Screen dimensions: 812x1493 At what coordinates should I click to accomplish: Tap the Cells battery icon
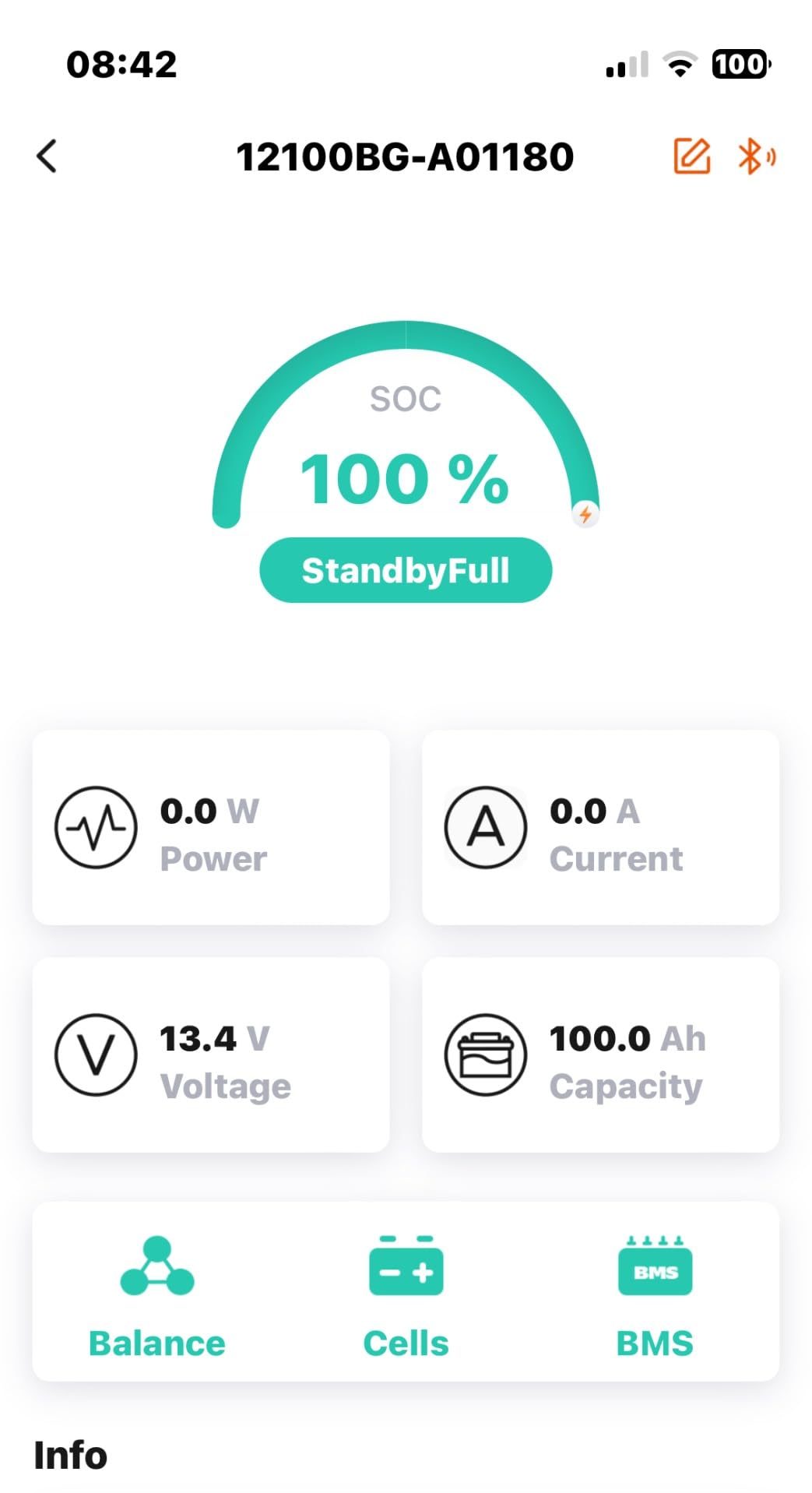click(x=406, y=1266)
